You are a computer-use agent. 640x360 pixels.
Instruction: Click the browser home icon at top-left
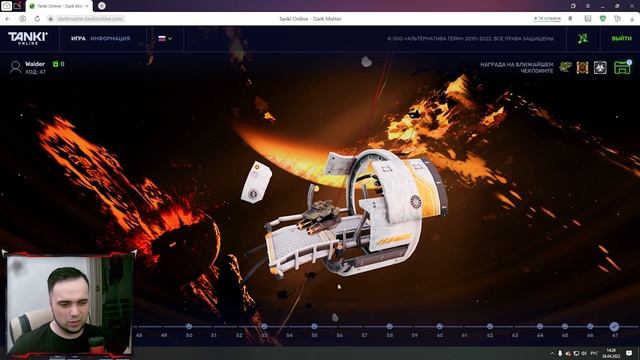point(7,6)
